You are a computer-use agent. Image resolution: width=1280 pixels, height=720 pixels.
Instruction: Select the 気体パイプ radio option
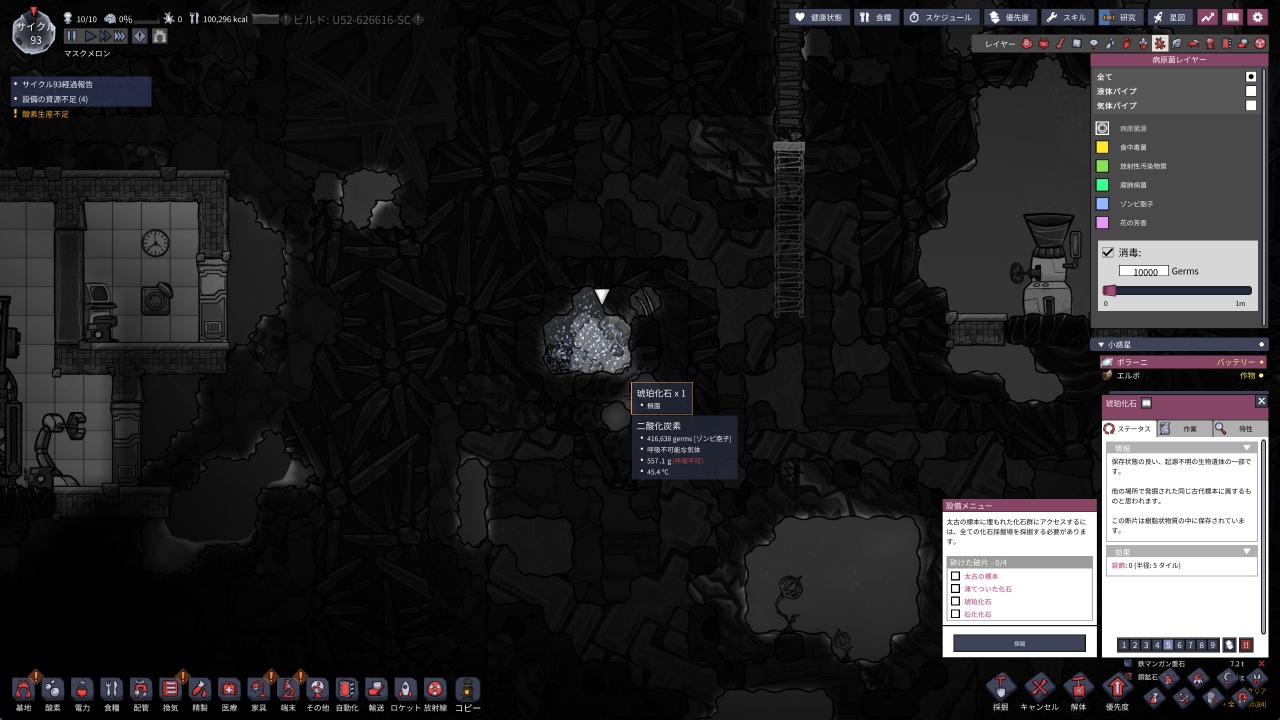(x=1250, y=105)
